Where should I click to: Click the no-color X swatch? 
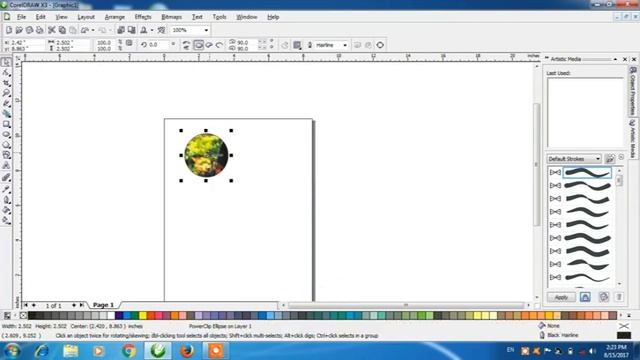pyautogui.click(x=23, y=316)
